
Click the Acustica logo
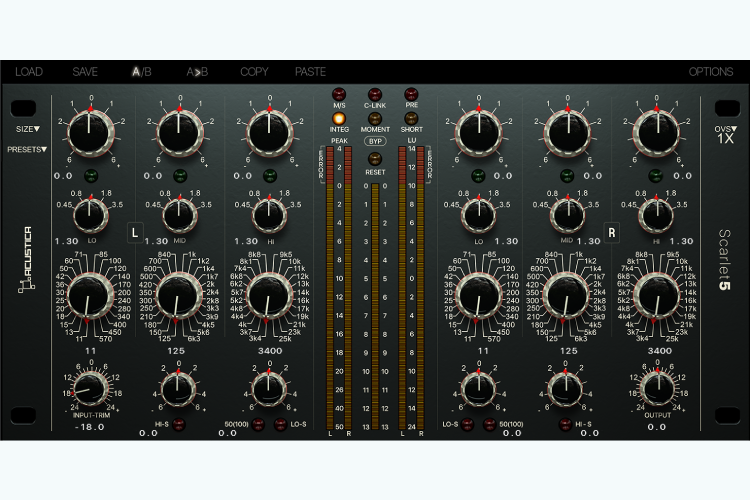tap(27, 259)
